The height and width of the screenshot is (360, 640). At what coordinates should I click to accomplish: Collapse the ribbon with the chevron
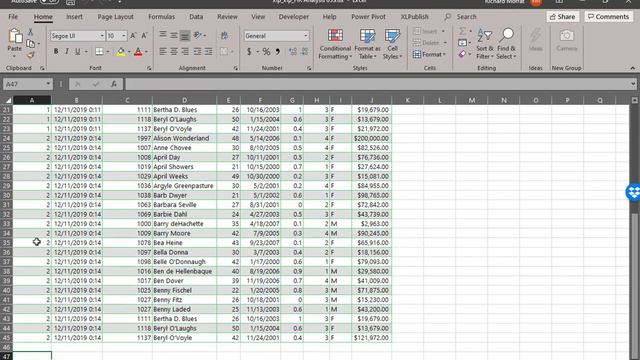tap(632, 68)
